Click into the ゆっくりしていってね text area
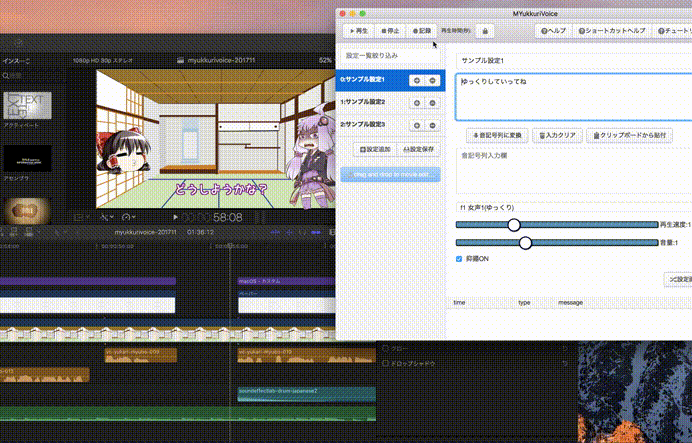 (x=574, y=97)
